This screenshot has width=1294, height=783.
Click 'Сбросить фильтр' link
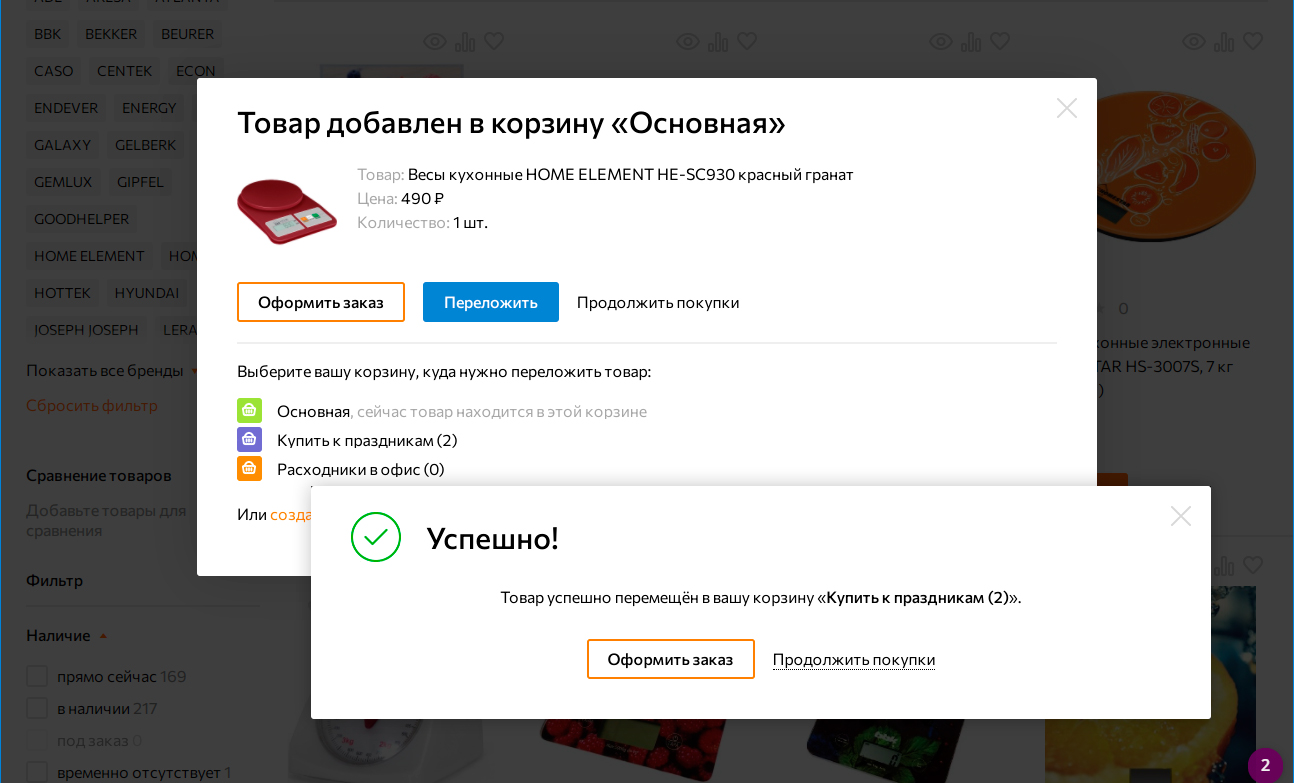[x=92, y=406]
